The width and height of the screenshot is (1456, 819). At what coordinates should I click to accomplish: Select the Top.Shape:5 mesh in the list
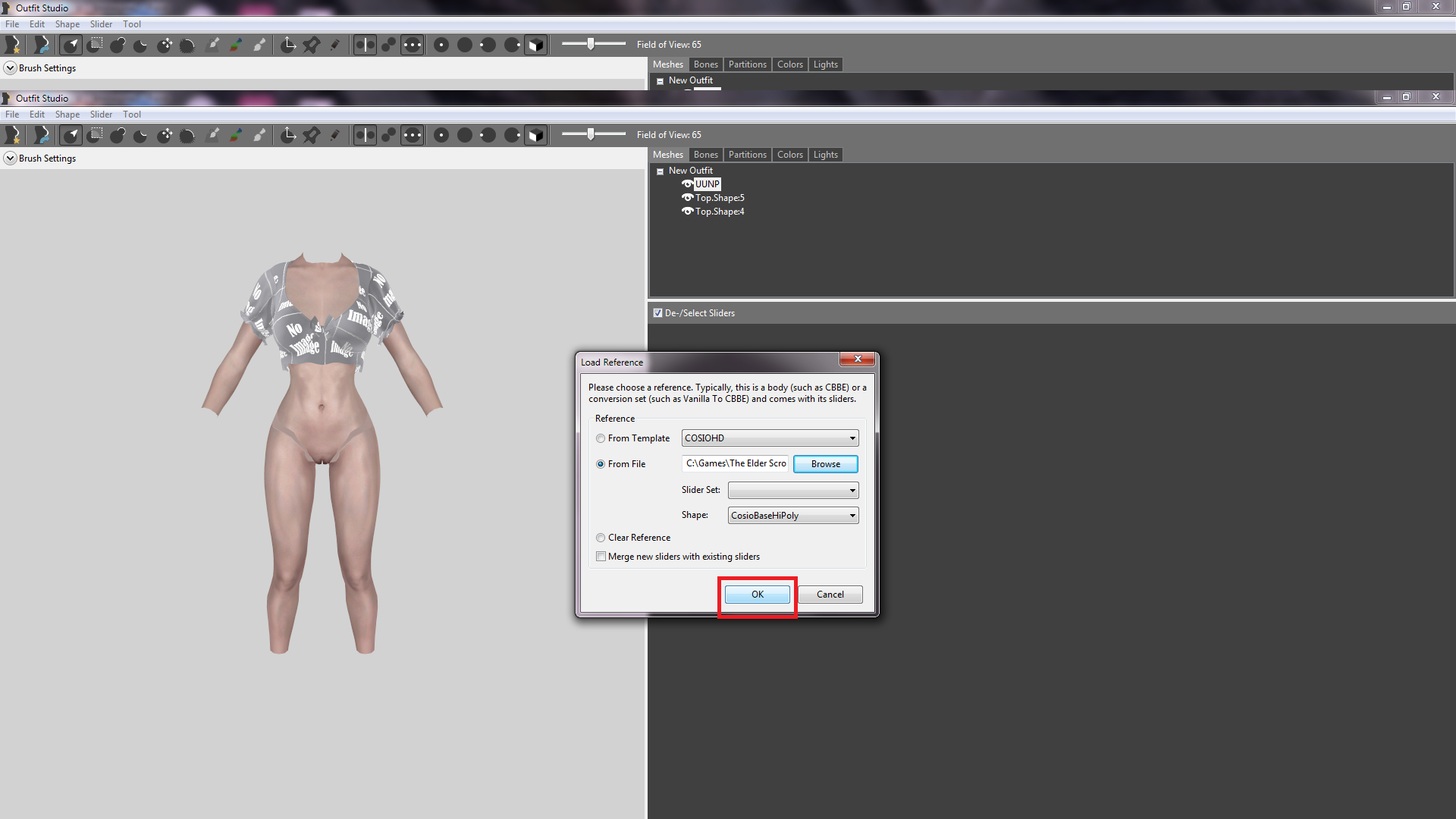pos(720,198)
